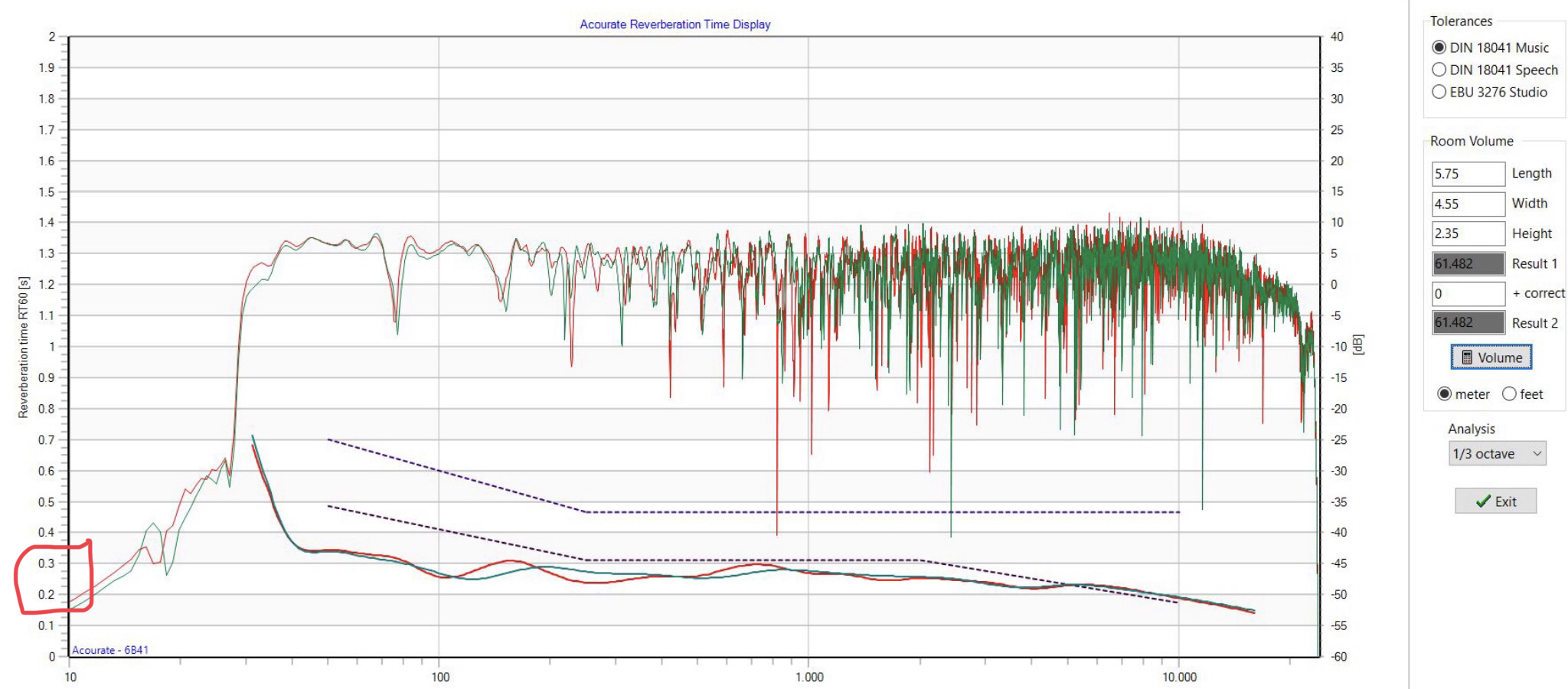Click the + correct value field
The width and height of the screenshot is (1568, 689).
point(1468,293)
